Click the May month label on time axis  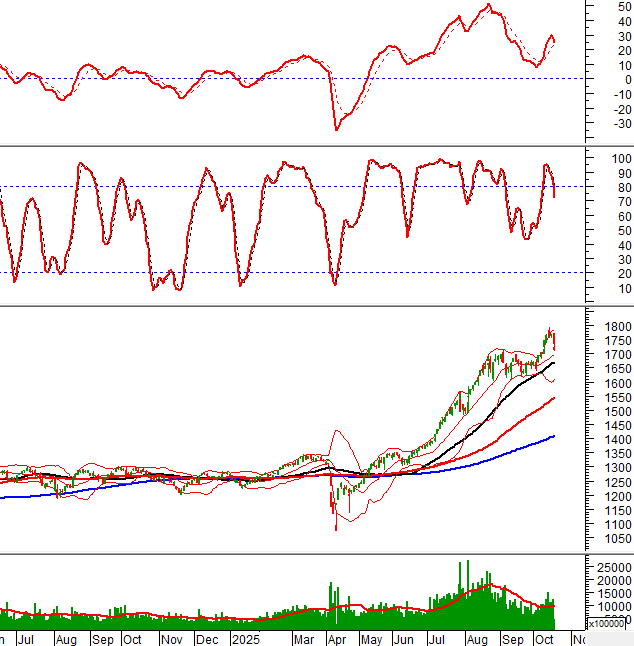371,637
